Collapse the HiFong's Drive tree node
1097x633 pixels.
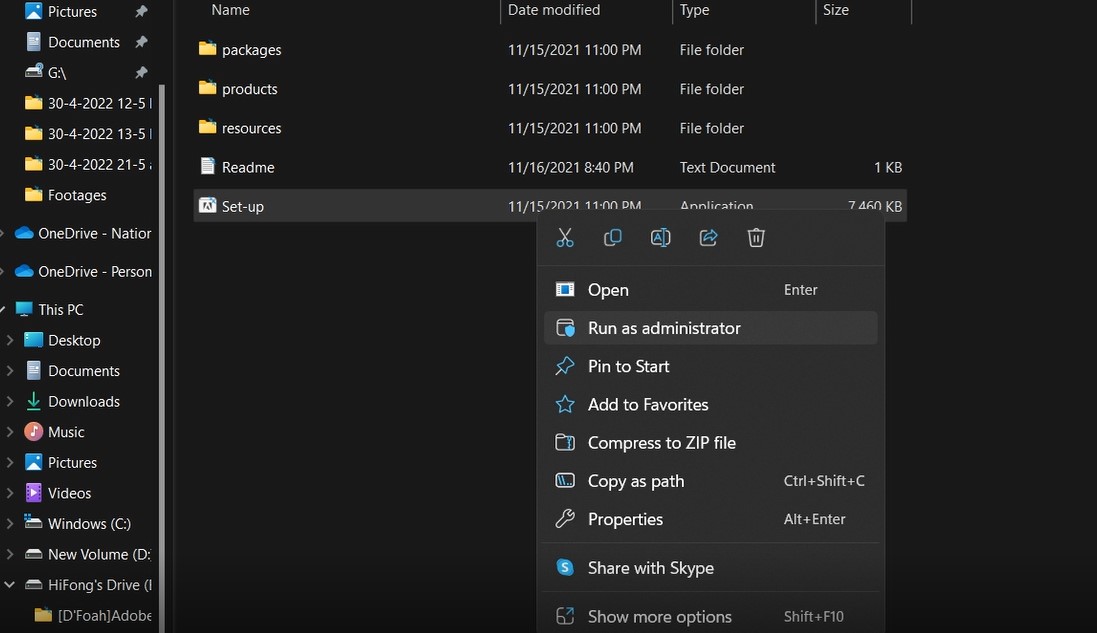coord(10,585)
